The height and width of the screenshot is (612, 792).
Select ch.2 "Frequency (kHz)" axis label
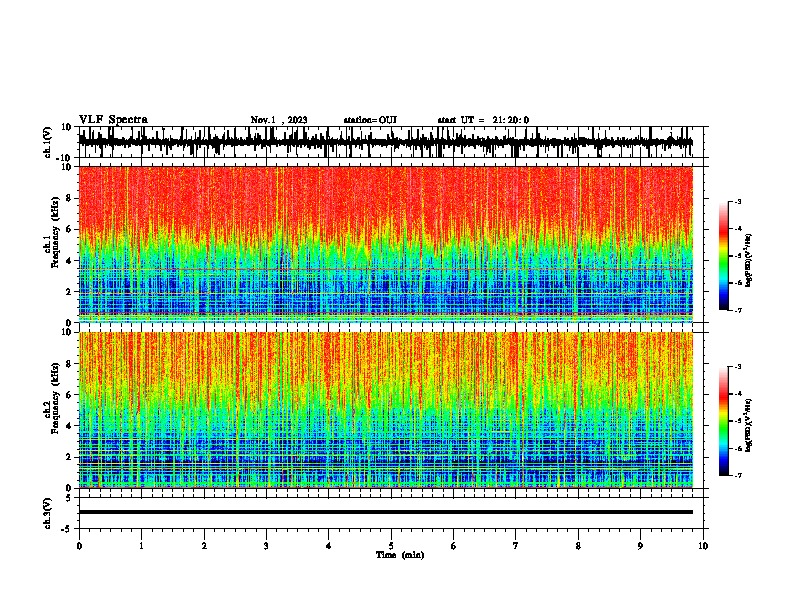coord(55,398)
